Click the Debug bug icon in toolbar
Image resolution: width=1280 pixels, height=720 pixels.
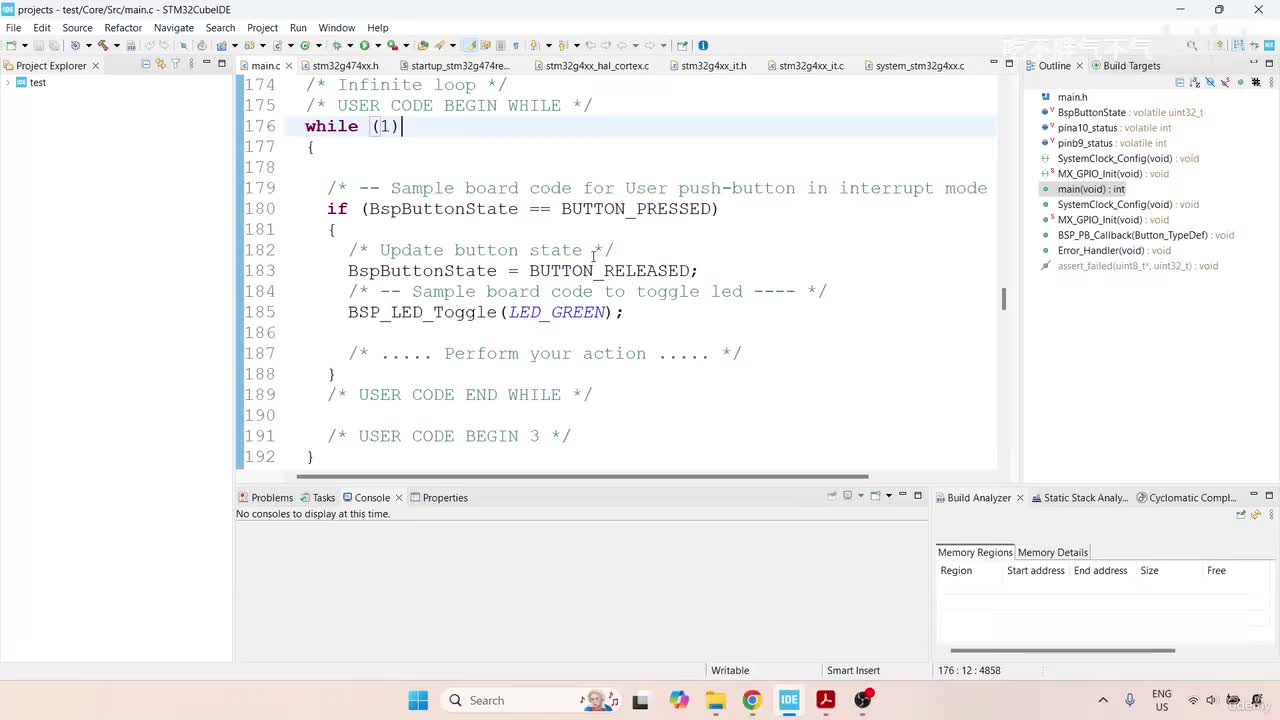337,45
